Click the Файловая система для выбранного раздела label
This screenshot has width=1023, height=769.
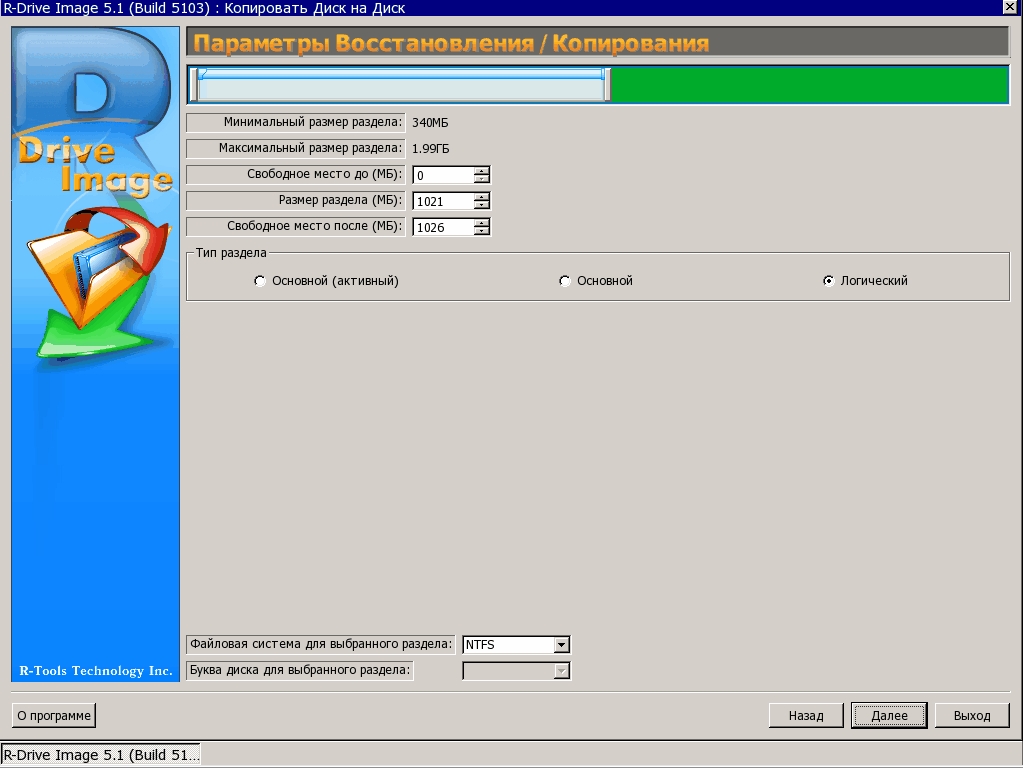[321, 644]
